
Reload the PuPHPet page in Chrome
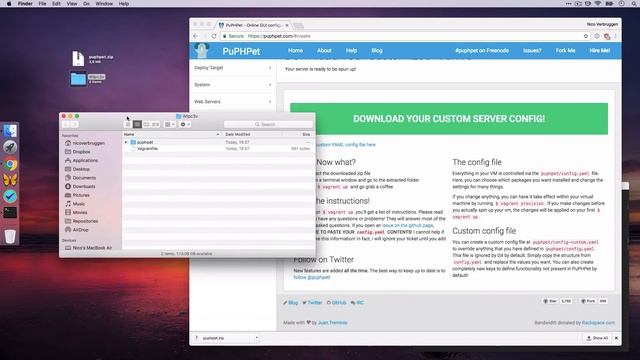tap(214, 36)
